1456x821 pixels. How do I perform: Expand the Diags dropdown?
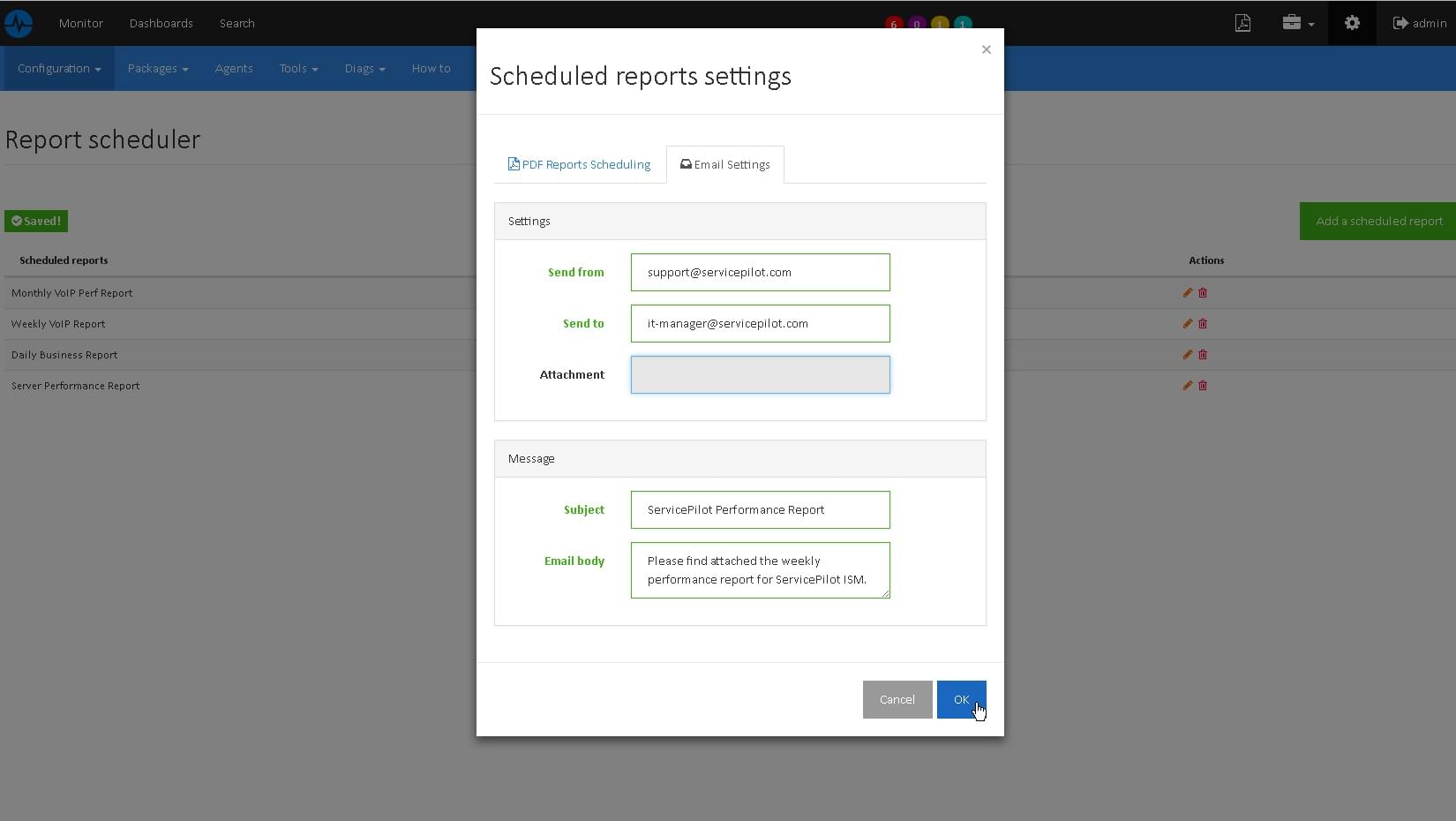364,68
